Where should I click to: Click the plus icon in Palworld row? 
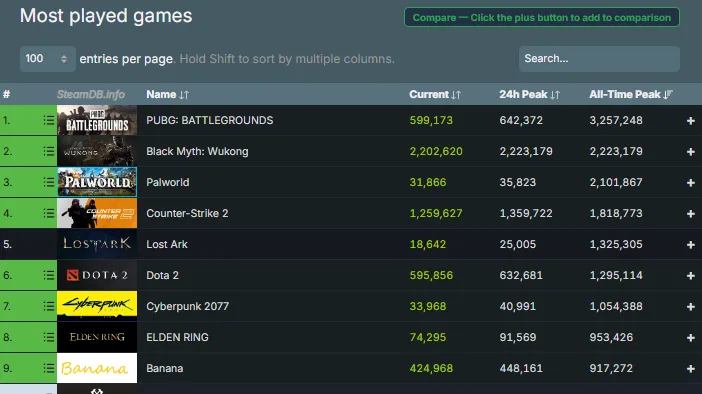690,183
